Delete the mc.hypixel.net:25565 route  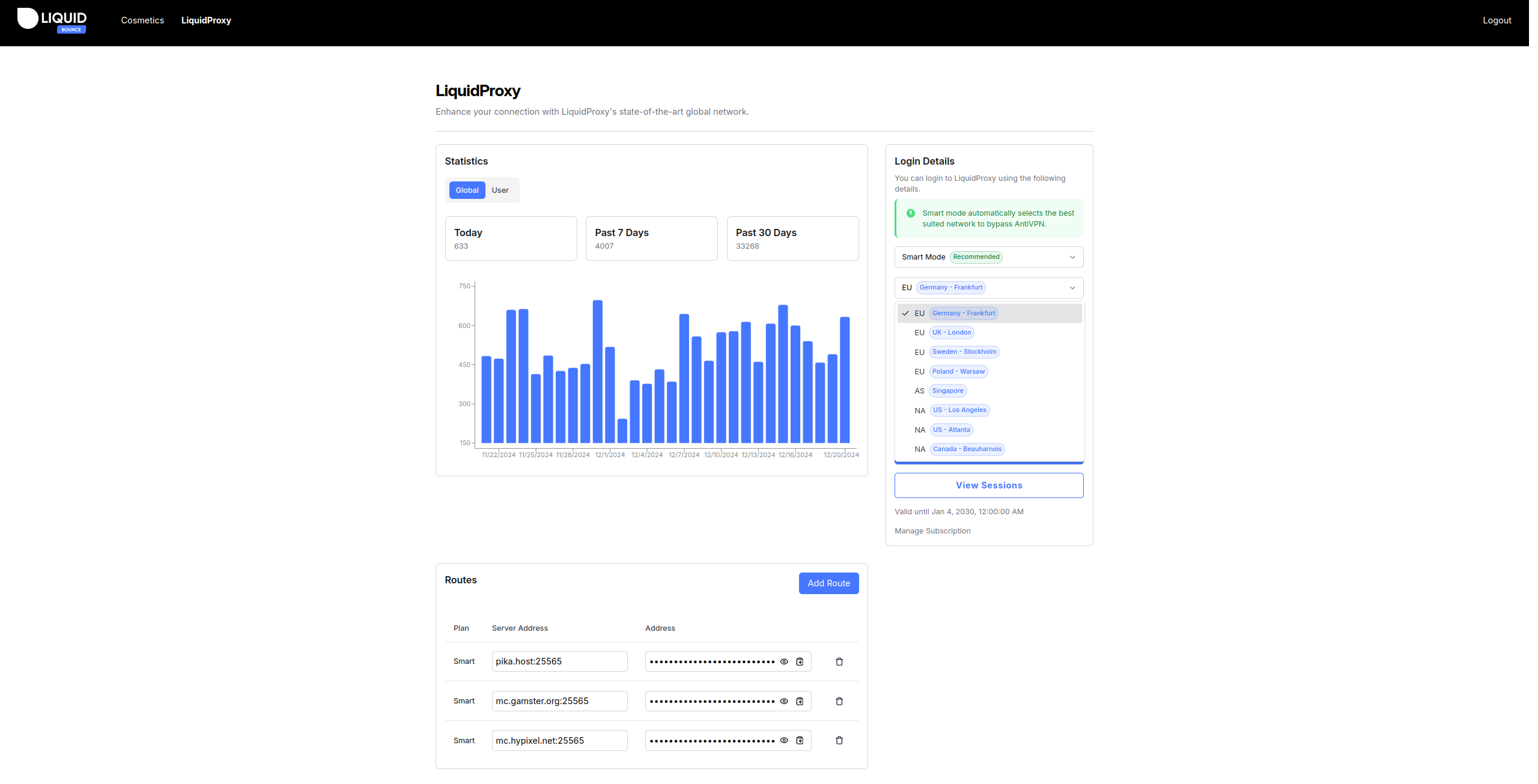click(839, 740)
